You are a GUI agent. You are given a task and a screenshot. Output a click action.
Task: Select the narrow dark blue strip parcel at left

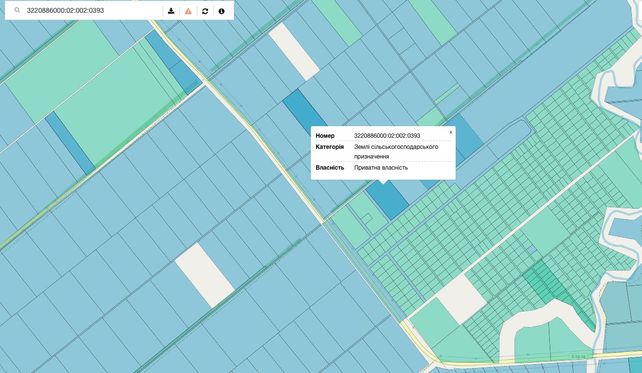click(70, 143)
